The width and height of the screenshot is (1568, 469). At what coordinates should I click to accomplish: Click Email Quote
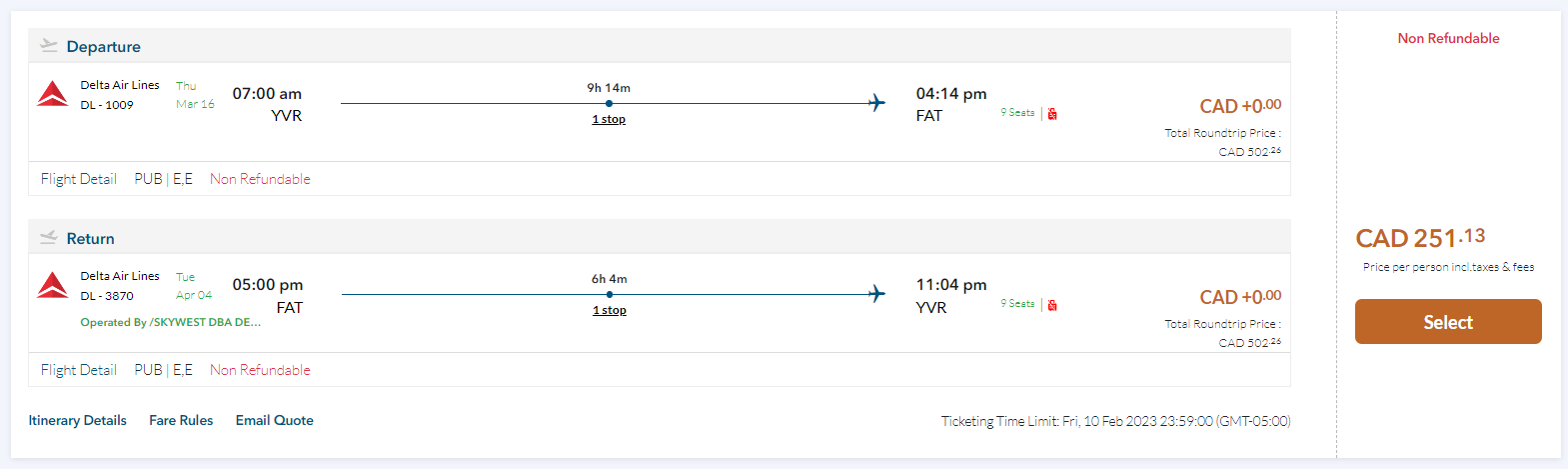pyautogui.click(x=275, y=420)
